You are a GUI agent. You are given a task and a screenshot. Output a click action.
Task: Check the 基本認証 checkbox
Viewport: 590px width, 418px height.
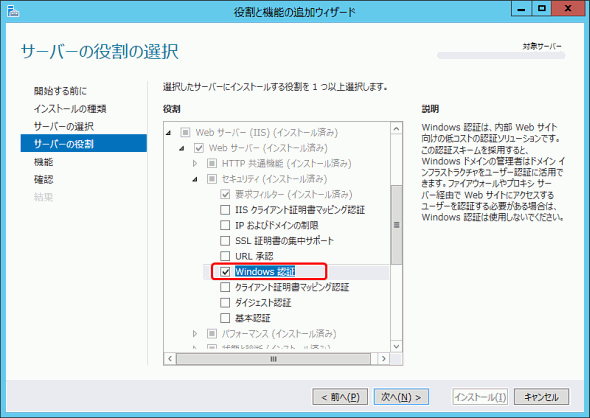pos(225,318)
